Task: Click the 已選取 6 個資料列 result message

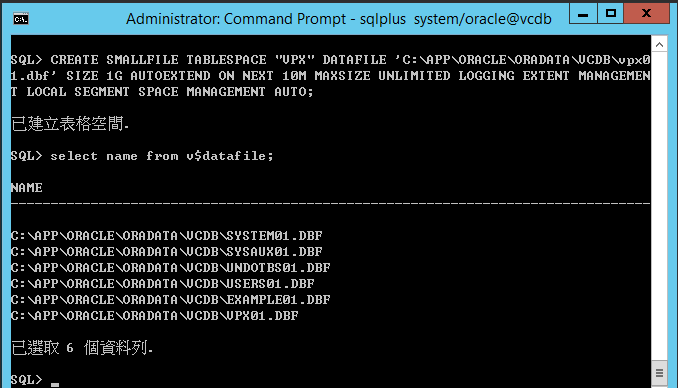Action: (82, 348)
